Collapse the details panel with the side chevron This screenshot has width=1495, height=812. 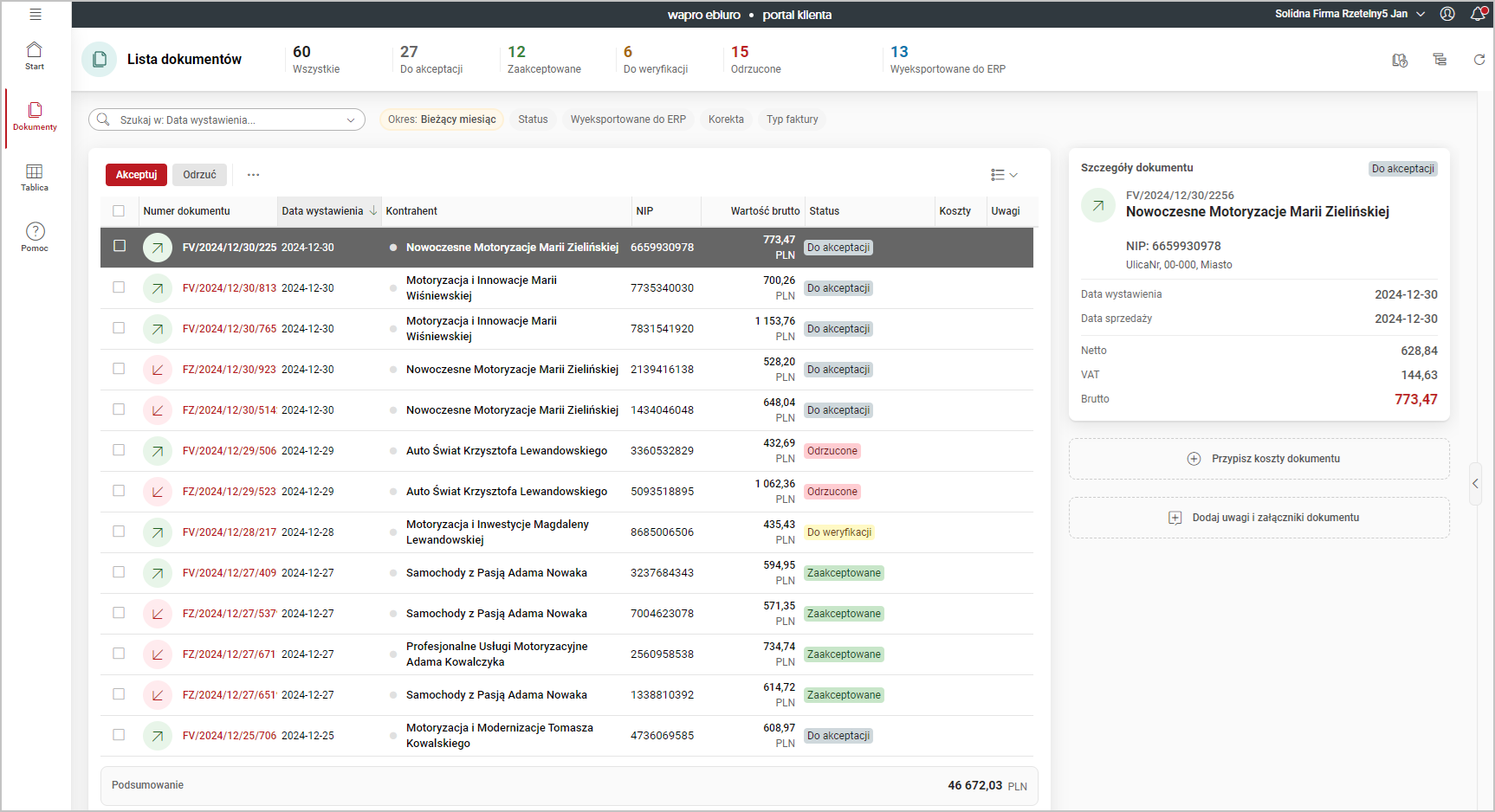tap(1475, 484)
